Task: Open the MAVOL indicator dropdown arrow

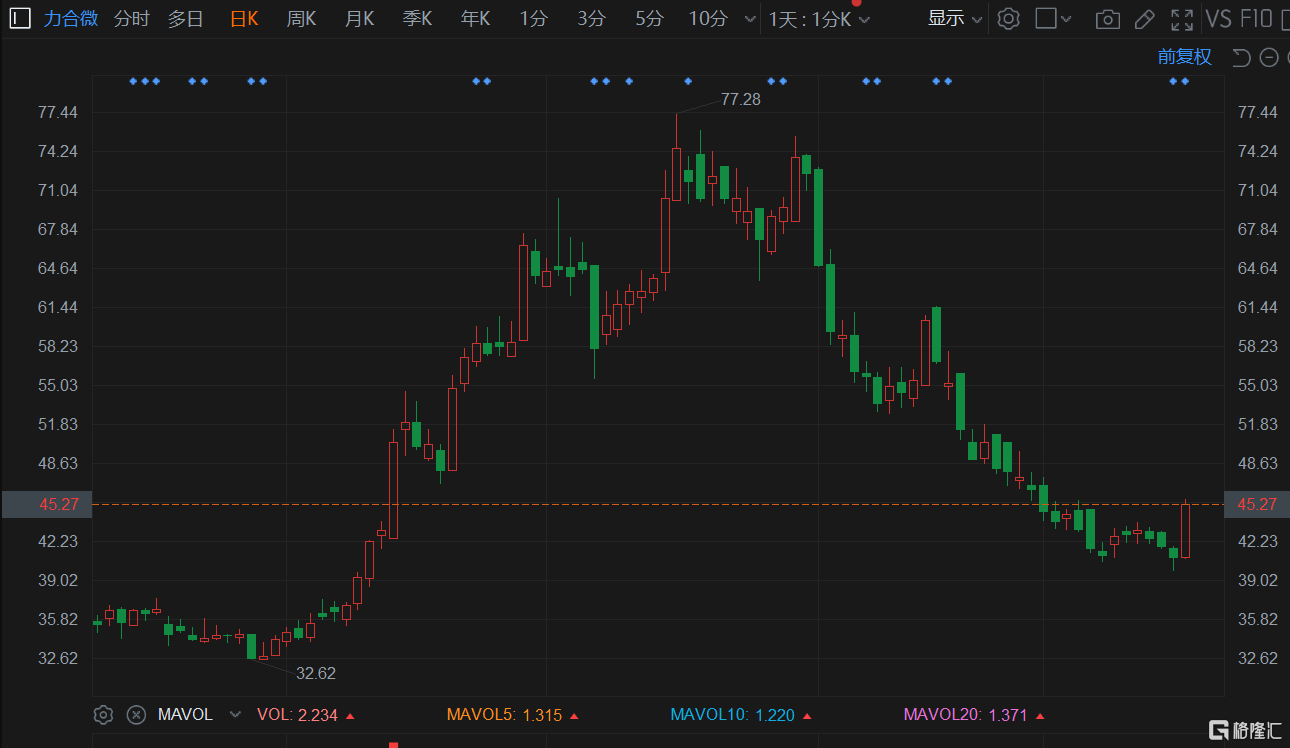Action: 235,714
